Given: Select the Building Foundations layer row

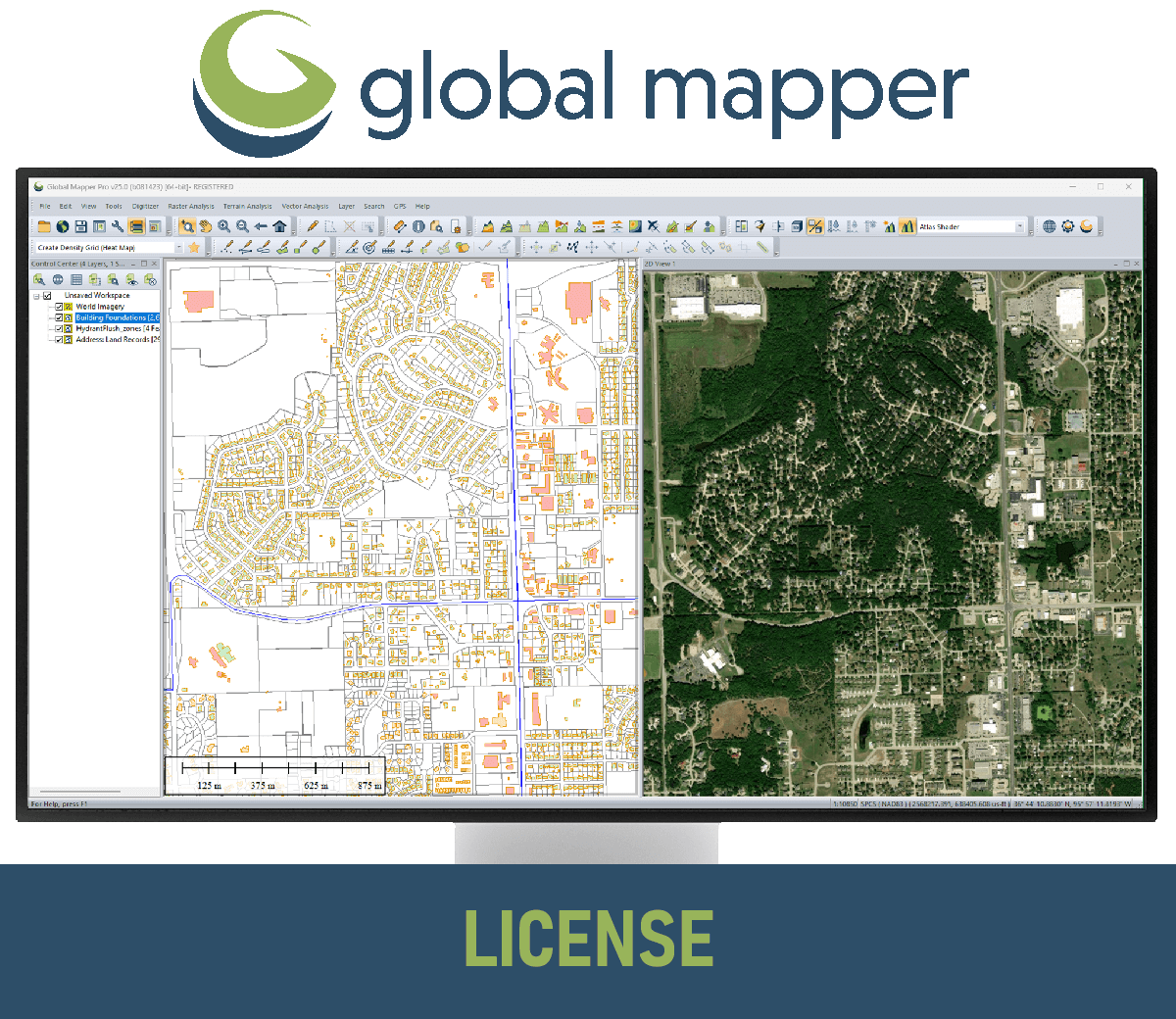Looking at the screenshot, I should tap(118, 317).
